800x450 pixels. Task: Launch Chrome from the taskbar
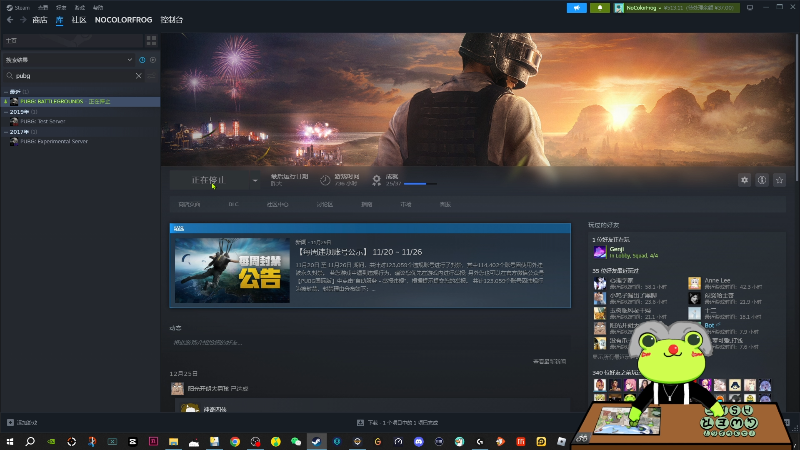pyautogui.click(x=235, y=441)
